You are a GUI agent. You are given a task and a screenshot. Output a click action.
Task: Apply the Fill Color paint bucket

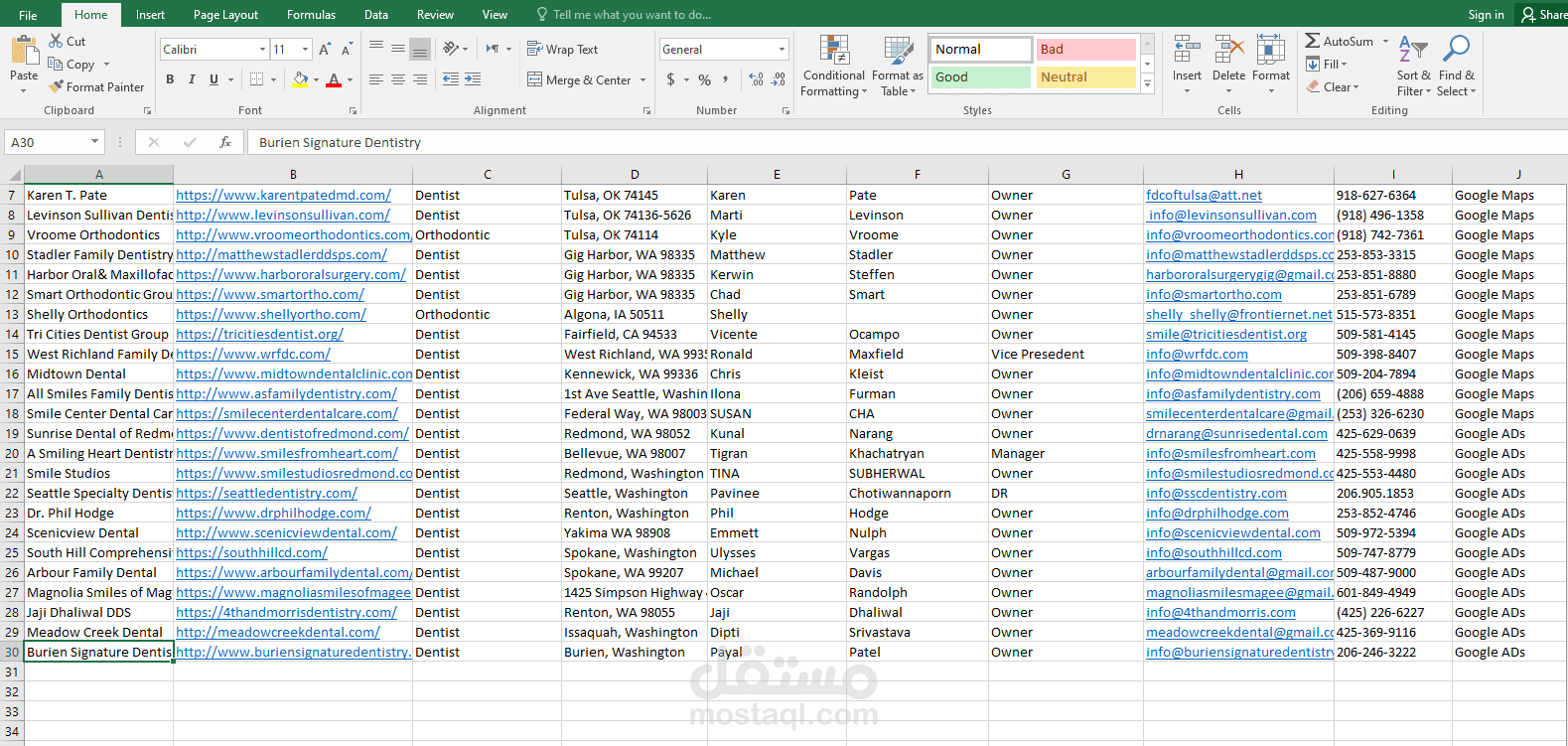(300, 78)
